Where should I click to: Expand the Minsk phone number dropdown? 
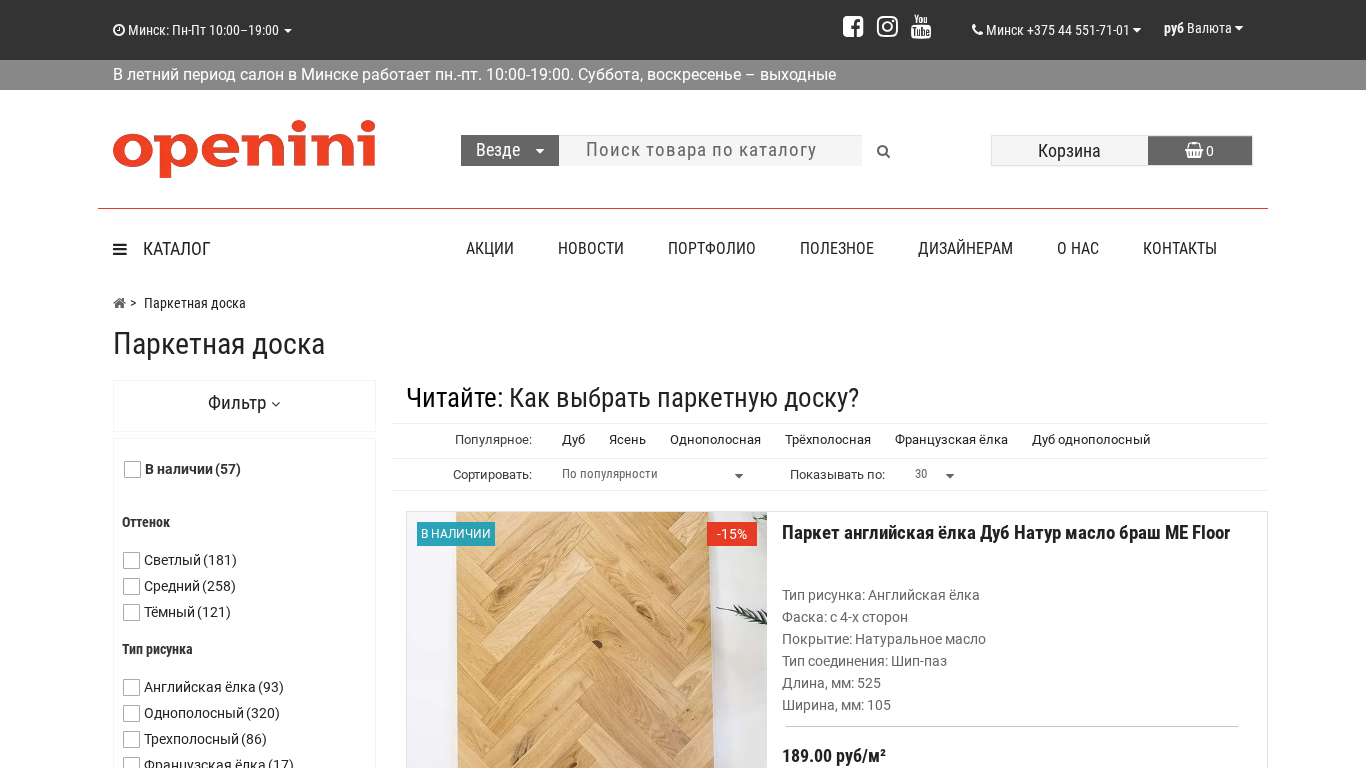1056,30
